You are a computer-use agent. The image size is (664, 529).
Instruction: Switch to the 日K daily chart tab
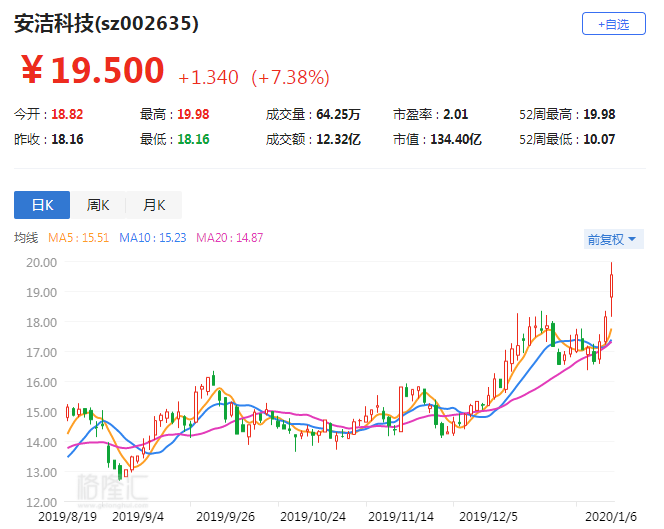click(42, 205)
